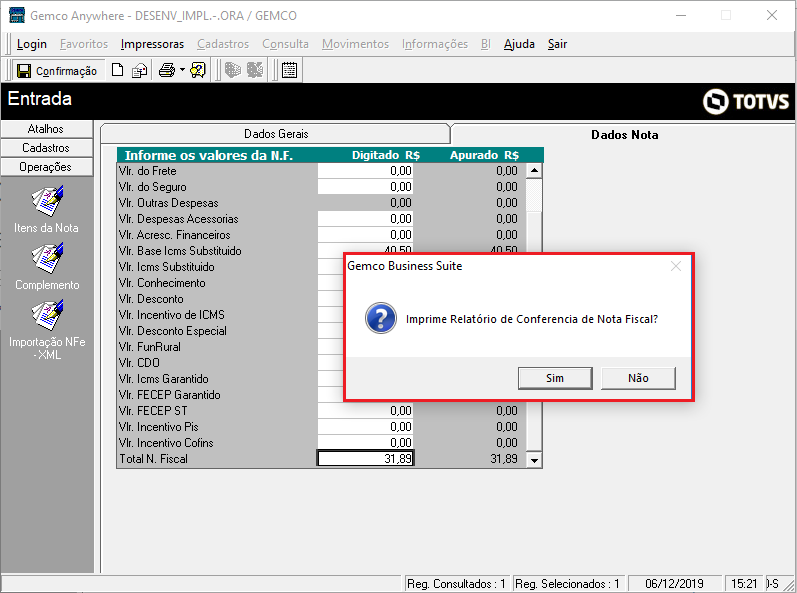
Task: Open the Login menu
Action: click(32, 44)
